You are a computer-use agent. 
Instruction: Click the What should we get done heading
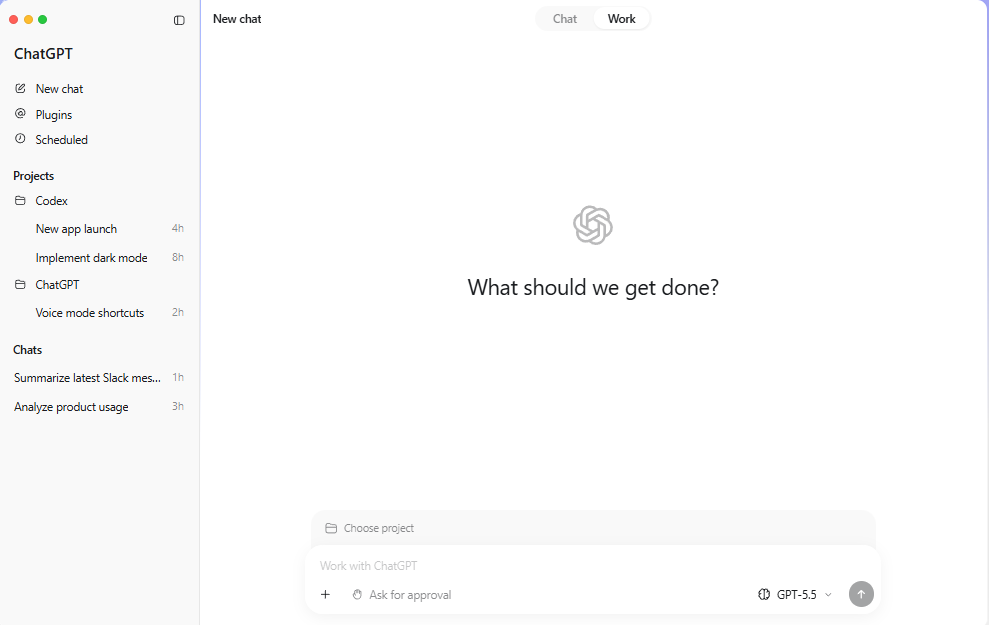coord(593,288)
